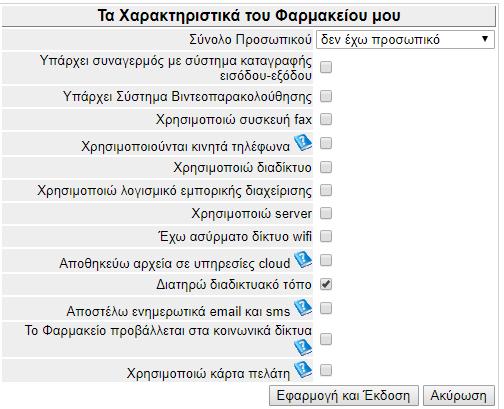
Task: Check the υπηρεσίες cloud checkbox
Action: 326,260
